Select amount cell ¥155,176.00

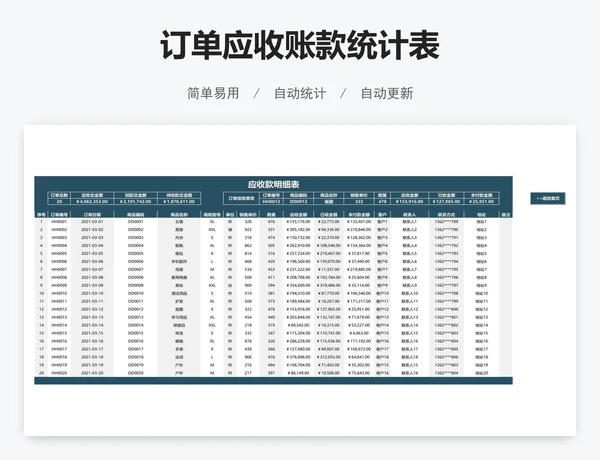tap(298, 222)
